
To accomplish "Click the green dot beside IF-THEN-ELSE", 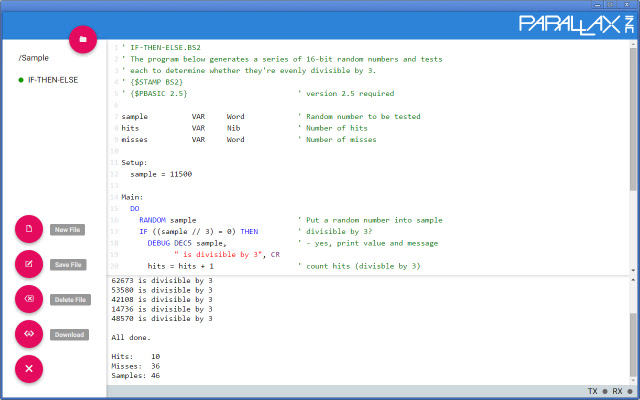I will 20,79.
